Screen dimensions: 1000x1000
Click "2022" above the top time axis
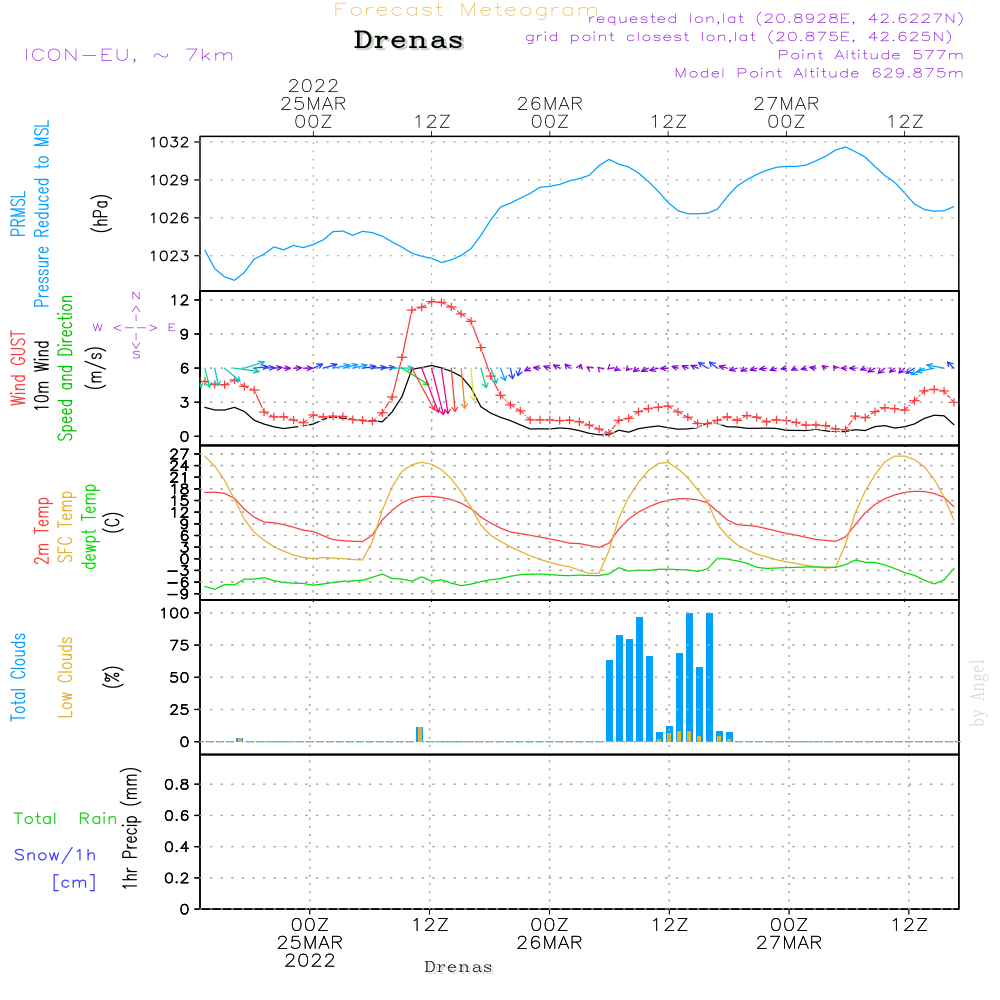click(313, 86)
